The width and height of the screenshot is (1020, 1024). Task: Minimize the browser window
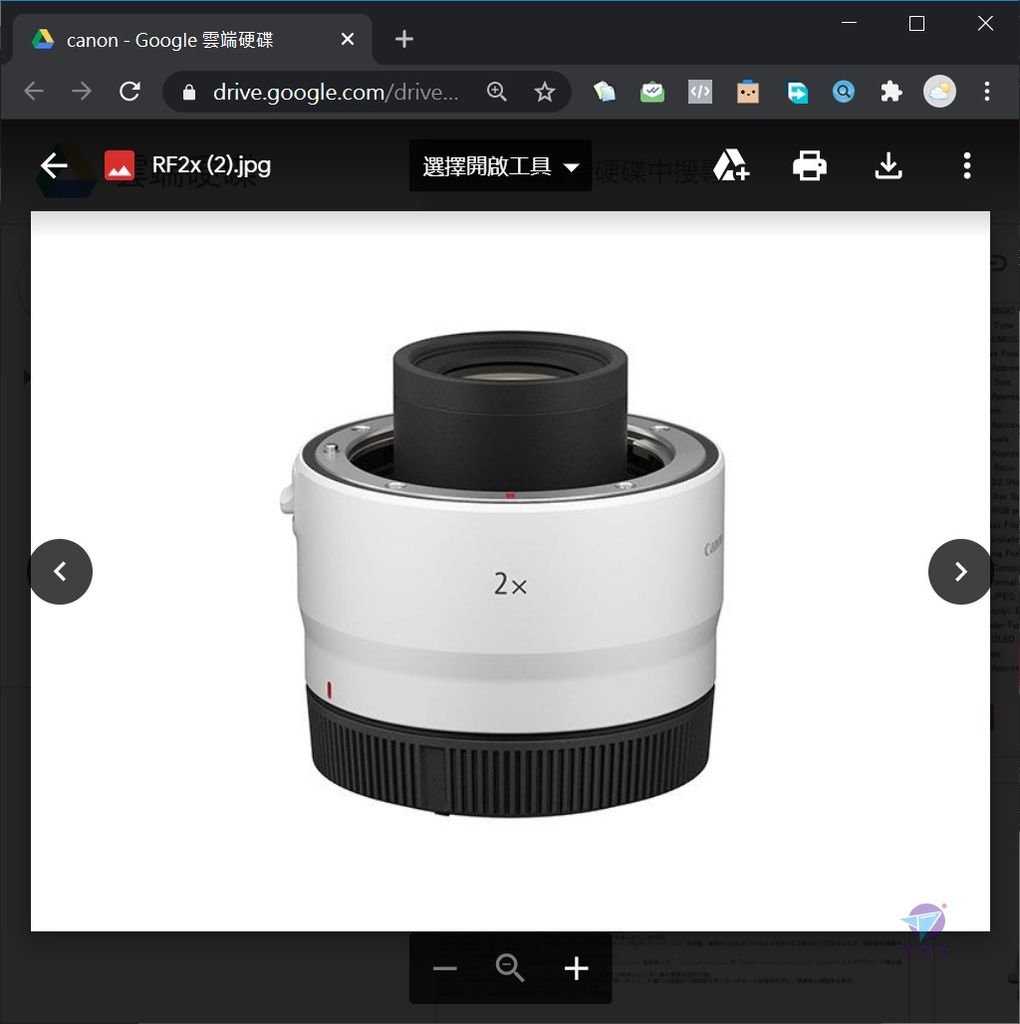849,23
